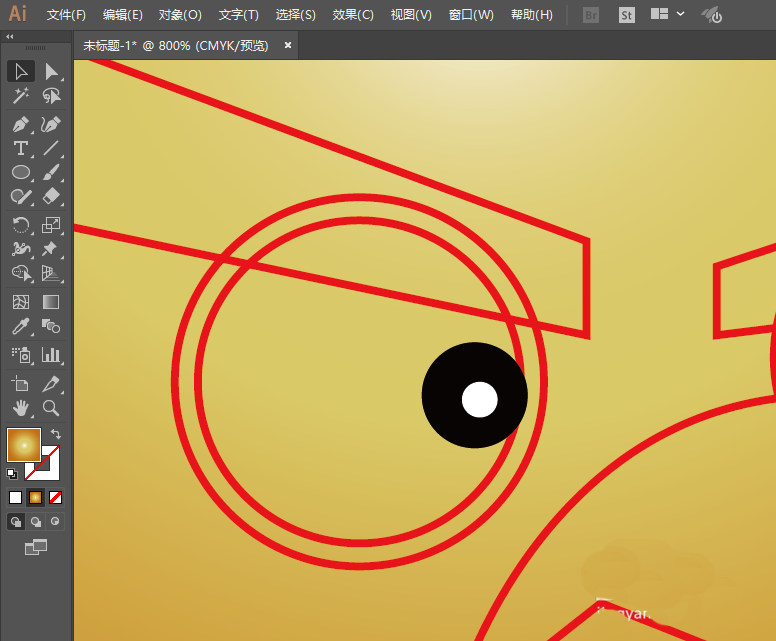Open the 对象(O) menu
776x641 pixels.
180,15
